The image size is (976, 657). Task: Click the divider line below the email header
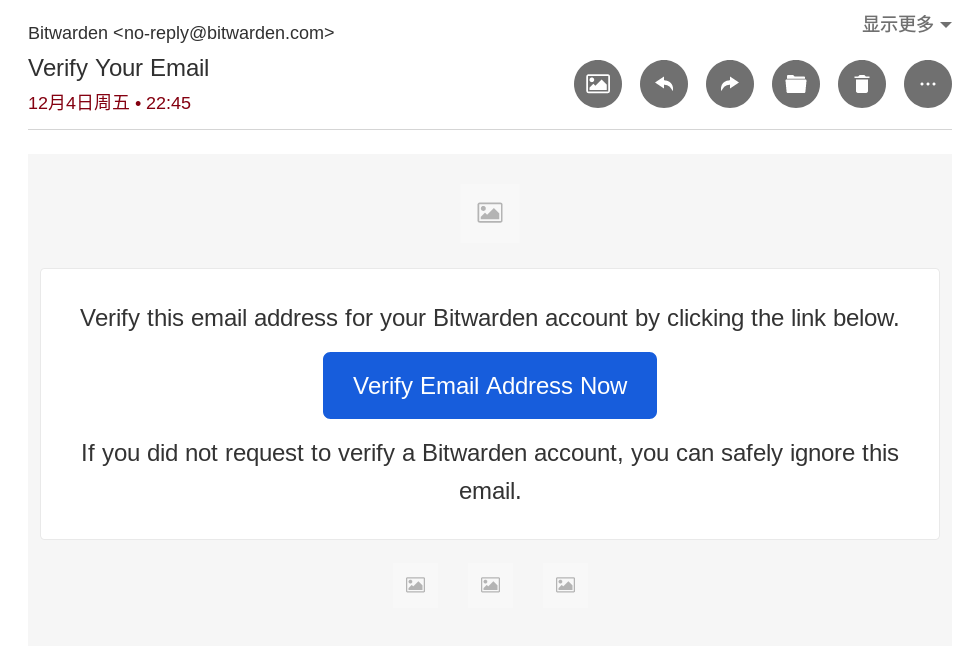click(x=490, y=130)
